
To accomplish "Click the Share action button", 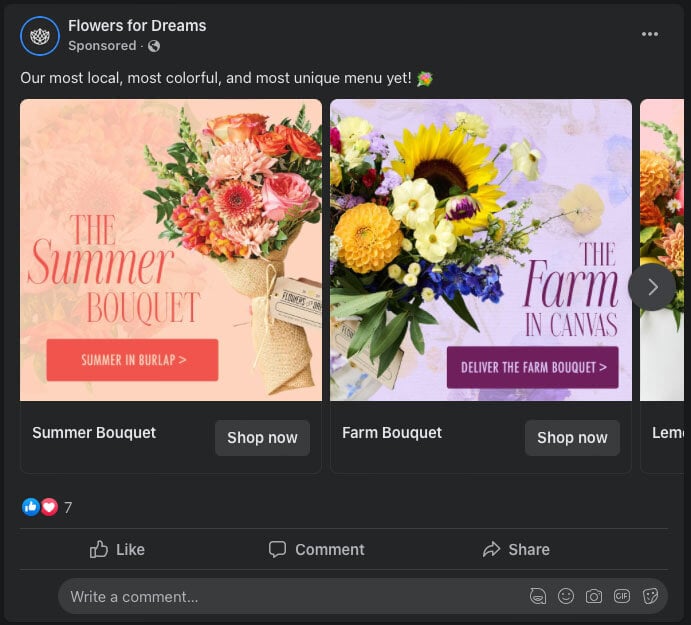I will coord(516,549).
